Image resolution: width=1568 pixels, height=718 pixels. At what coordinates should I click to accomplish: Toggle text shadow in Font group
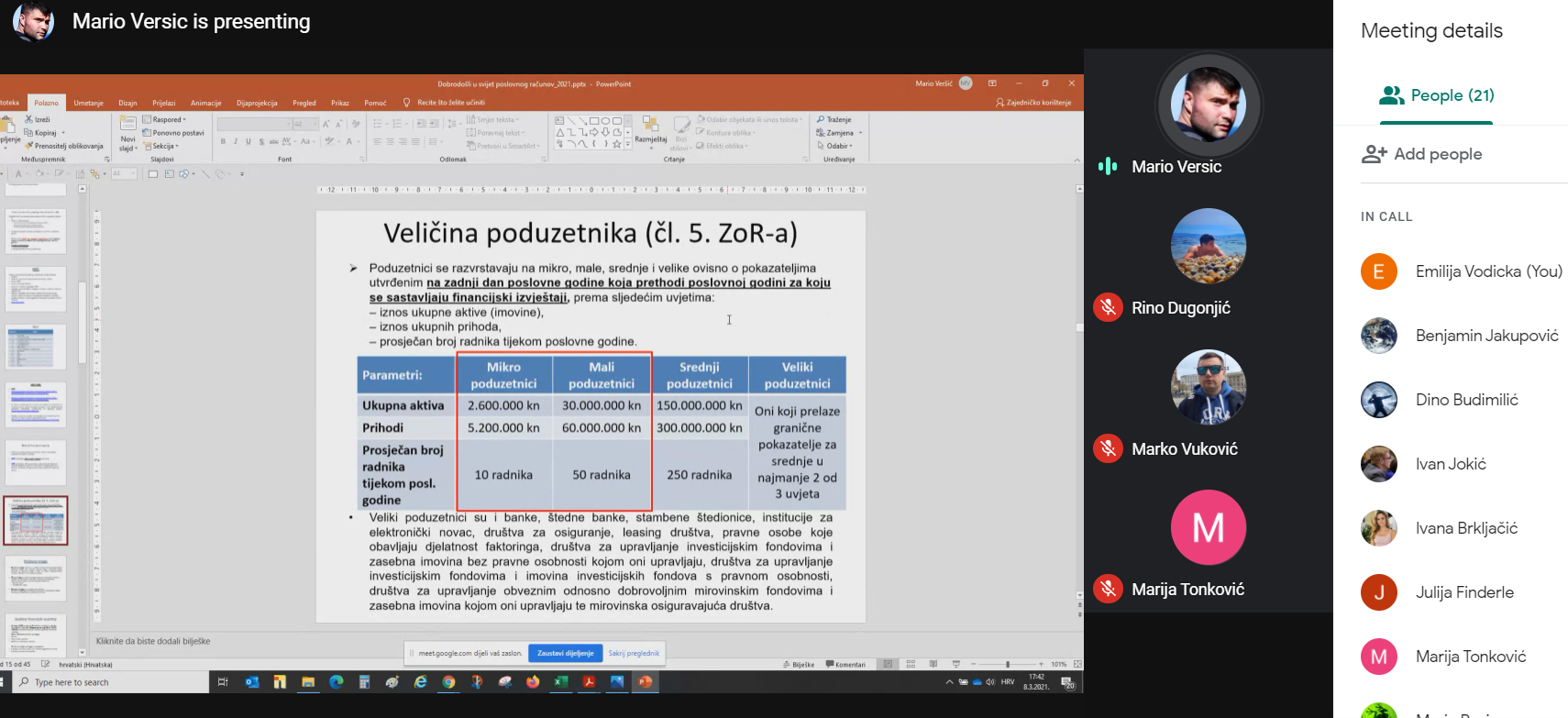[261, 141]
